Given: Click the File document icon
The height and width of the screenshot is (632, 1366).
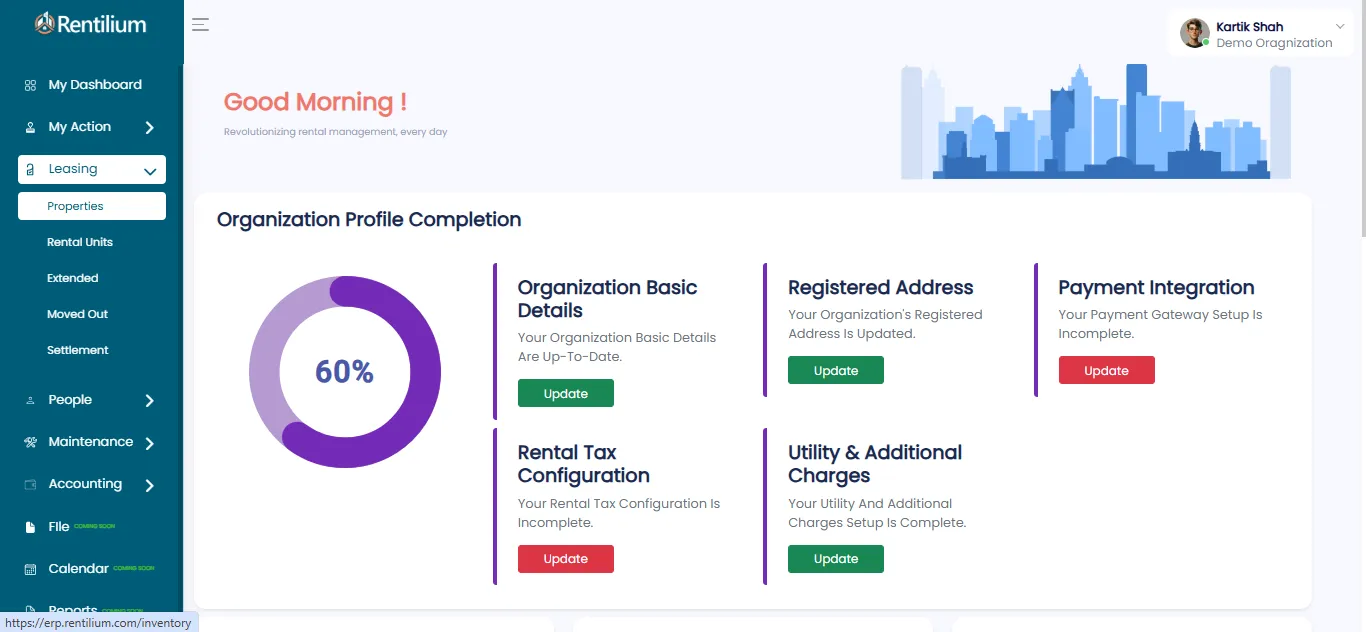Looking at the screenshot, I should (x=30, y=527).
